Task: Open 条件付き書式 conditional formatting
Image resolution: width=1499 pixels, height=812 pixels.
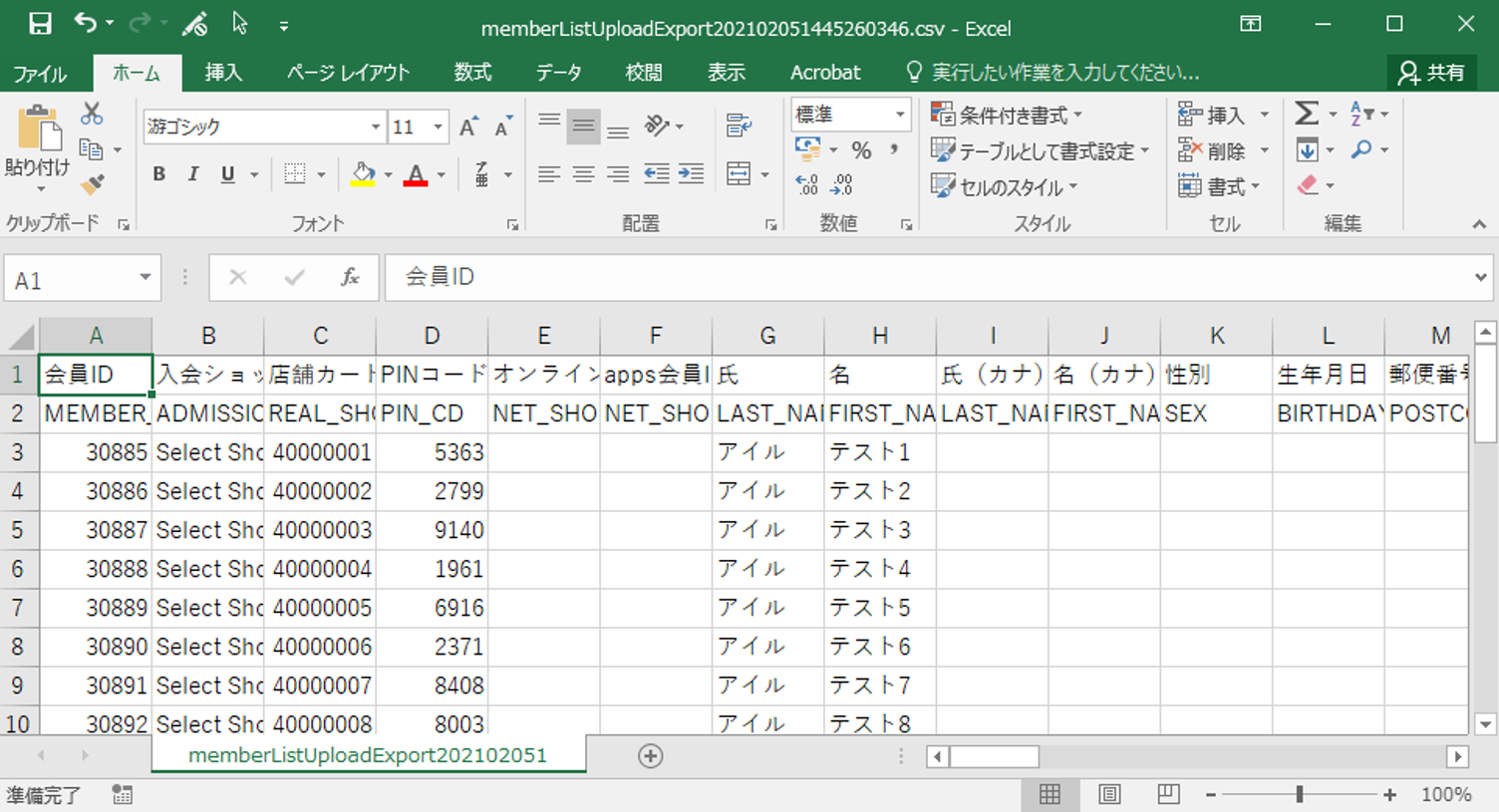Action: click(1007, 115)
